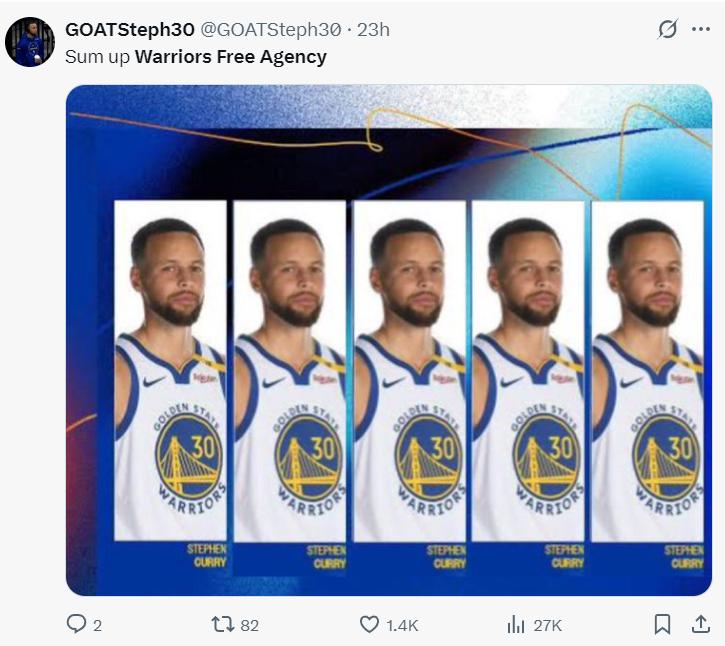The height and width of the screenshot is (646, 725).
Task: Open the 23h timestamp link
Action: (x=374, y=30)
